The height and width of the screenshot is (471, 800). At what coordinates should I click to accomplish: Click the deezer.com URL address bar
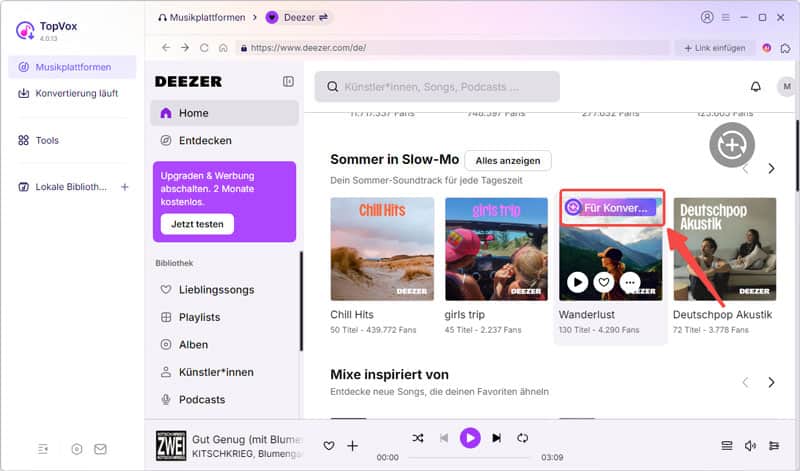453,47
